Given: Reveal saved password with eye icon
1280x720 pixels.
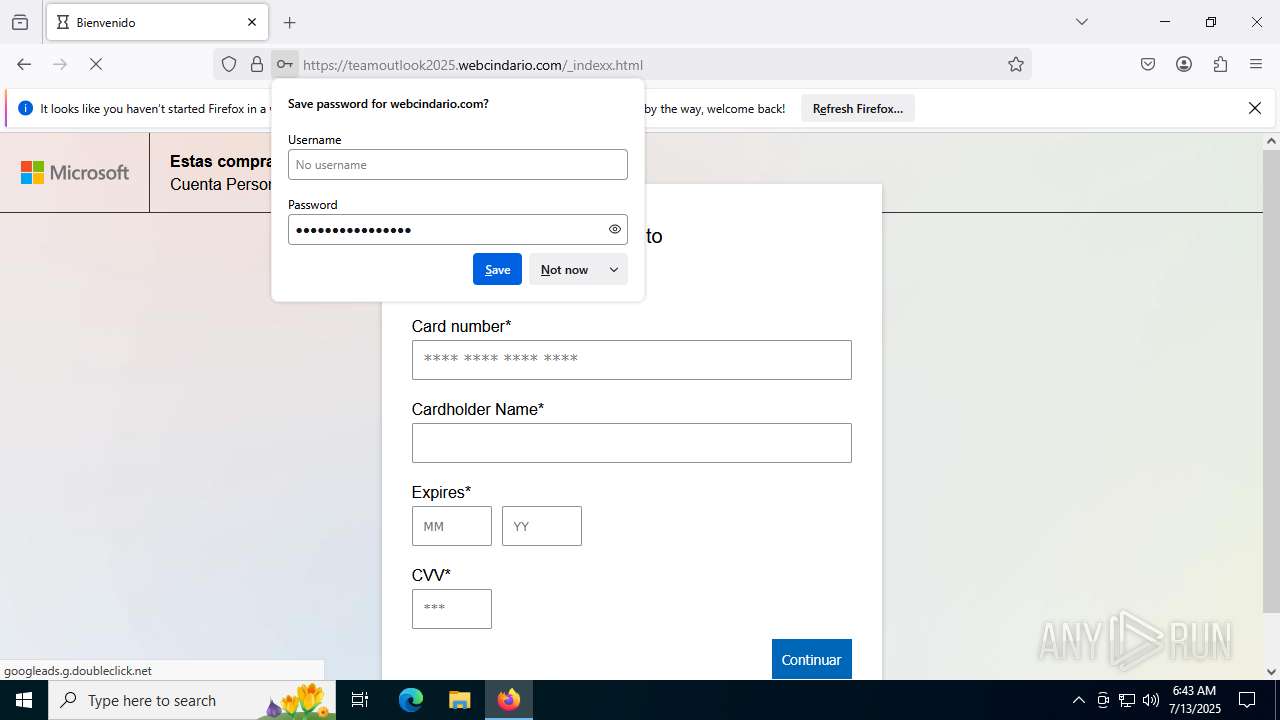Looking at the screenshot, I should (x=615, y=229).
